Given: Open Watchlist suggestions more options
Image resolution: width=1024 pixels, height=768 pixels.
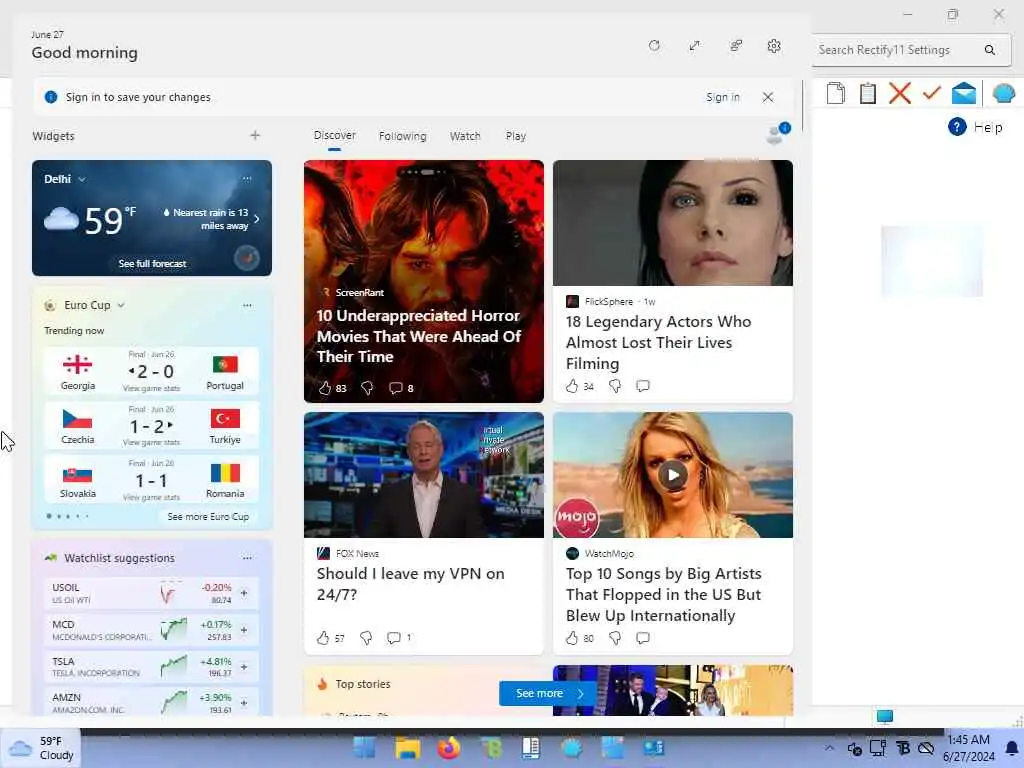Looking at the screenshot, I should pos(247,558).
